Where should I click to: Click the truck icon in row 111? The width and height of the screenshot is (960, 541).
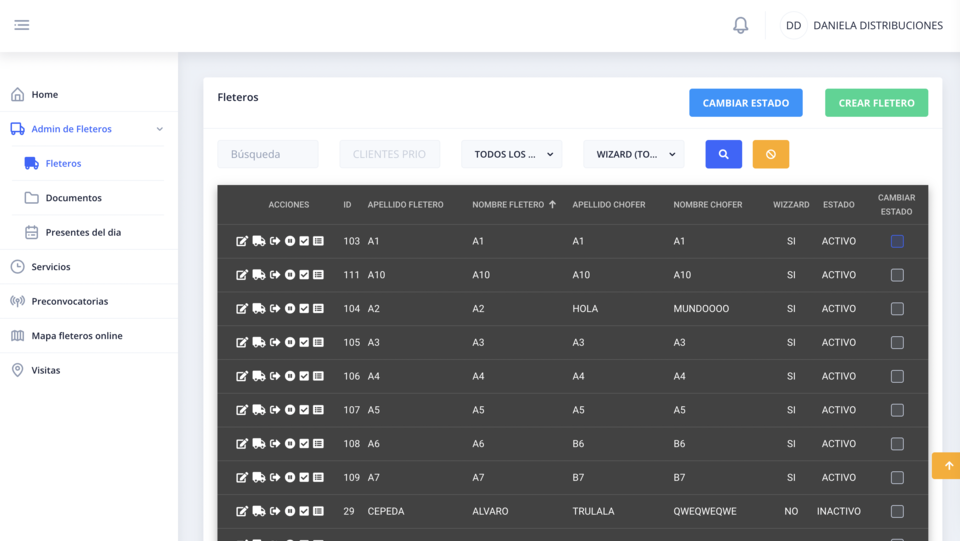259,275
